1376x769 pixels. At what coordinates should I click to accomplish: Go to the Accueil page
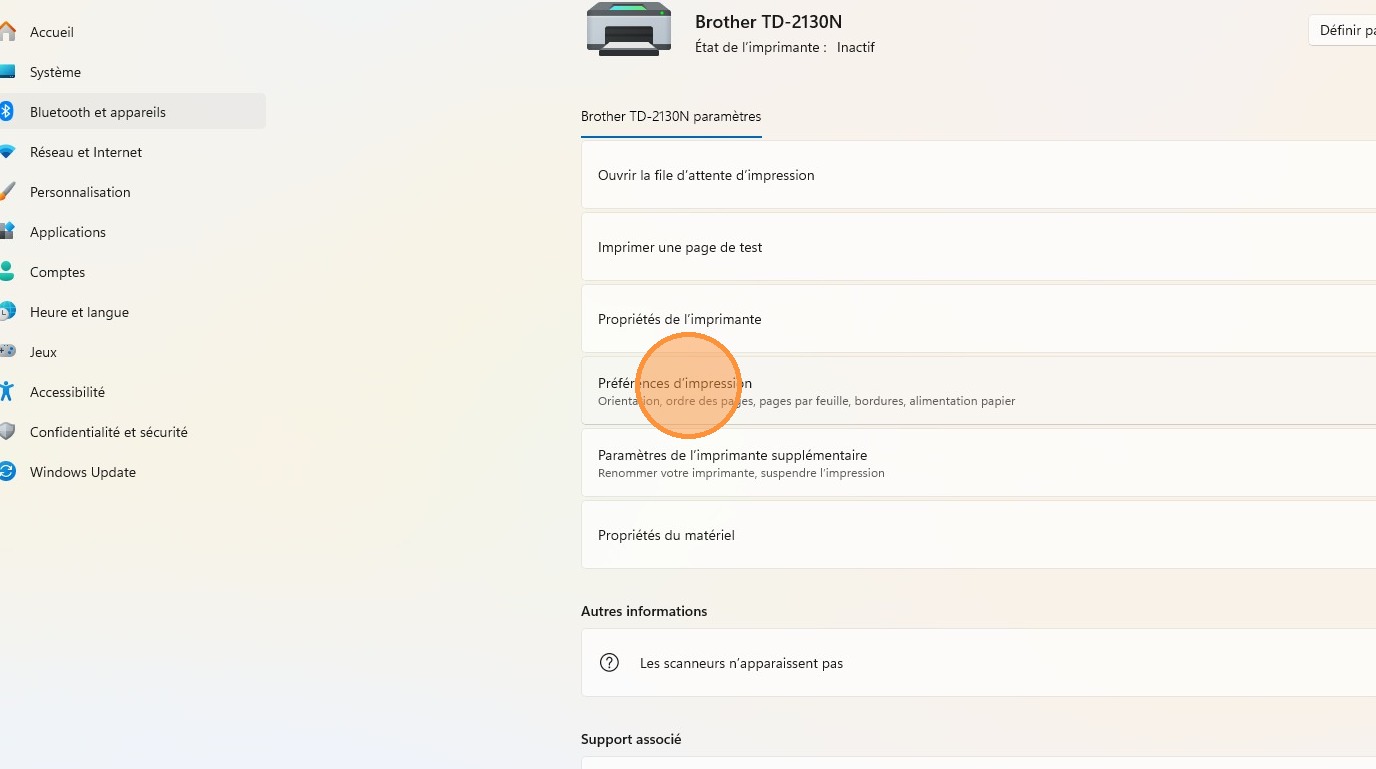point(52,32)
